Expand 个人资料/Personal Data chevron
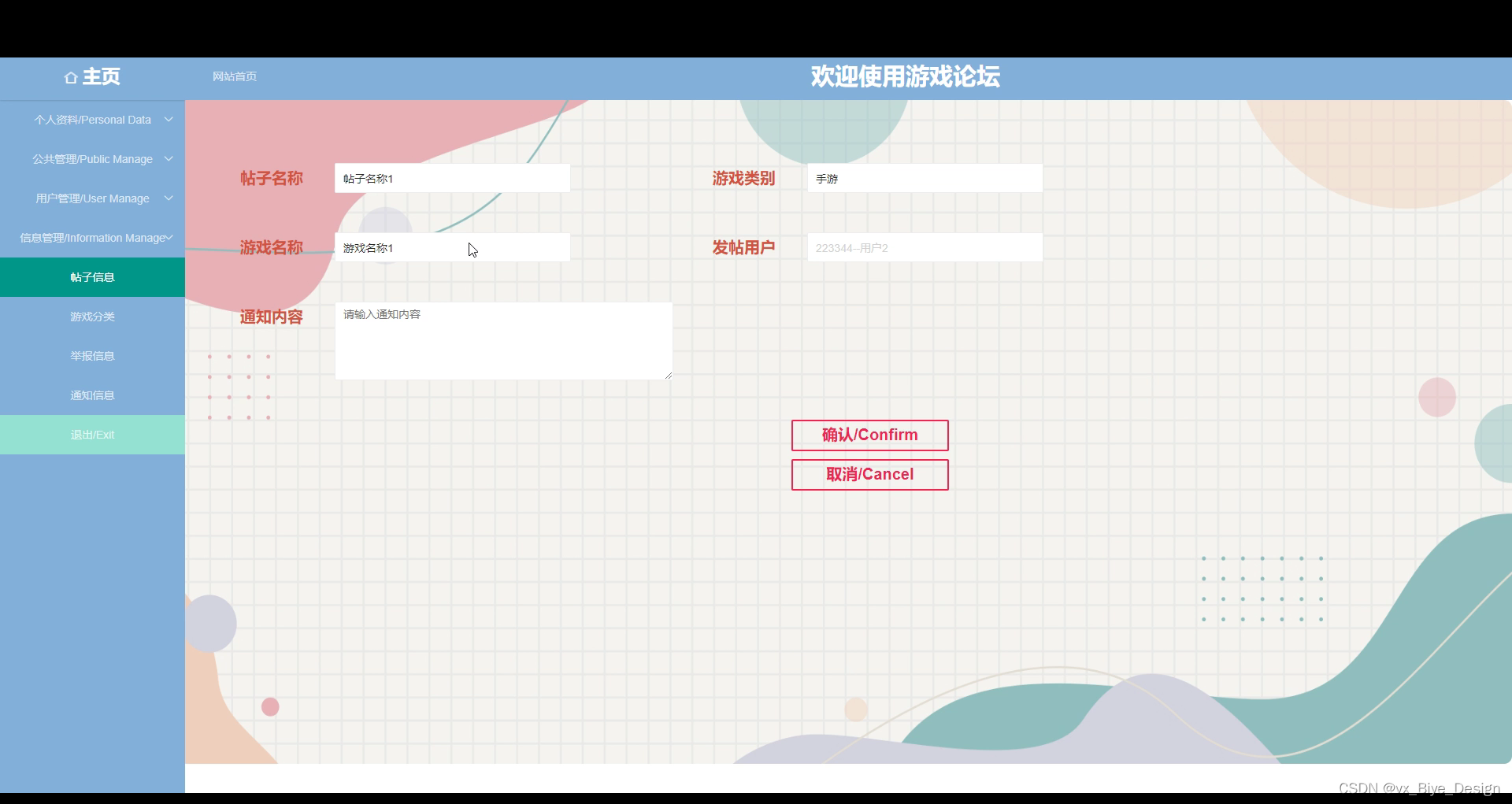The image size is (1512, 804). [x=169, y=120]
